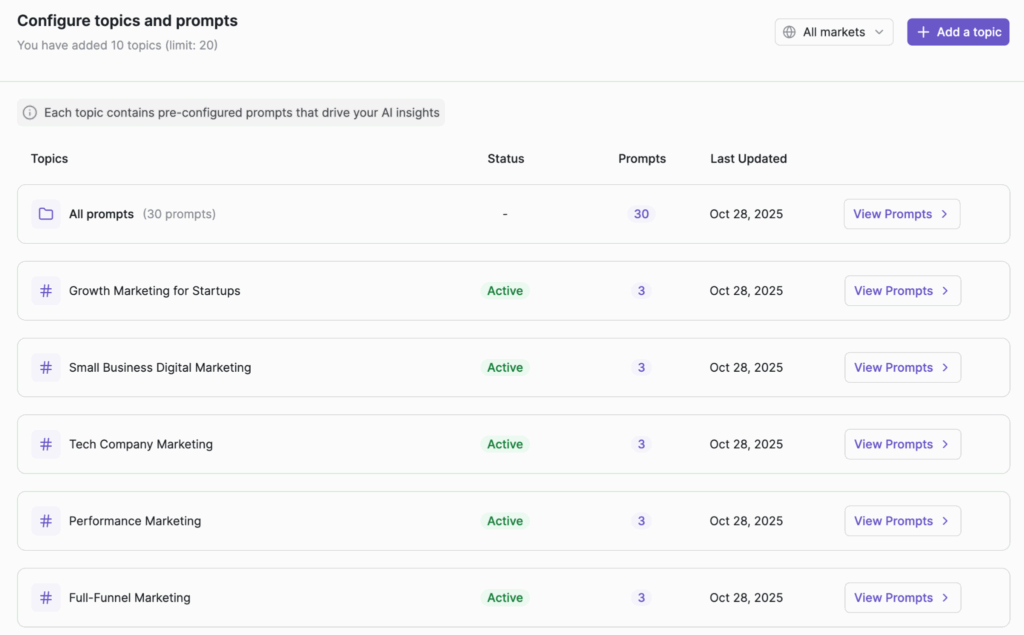Click the info icon in the prompts notice
Screen dimensions: 1024x635
point(30,113)
